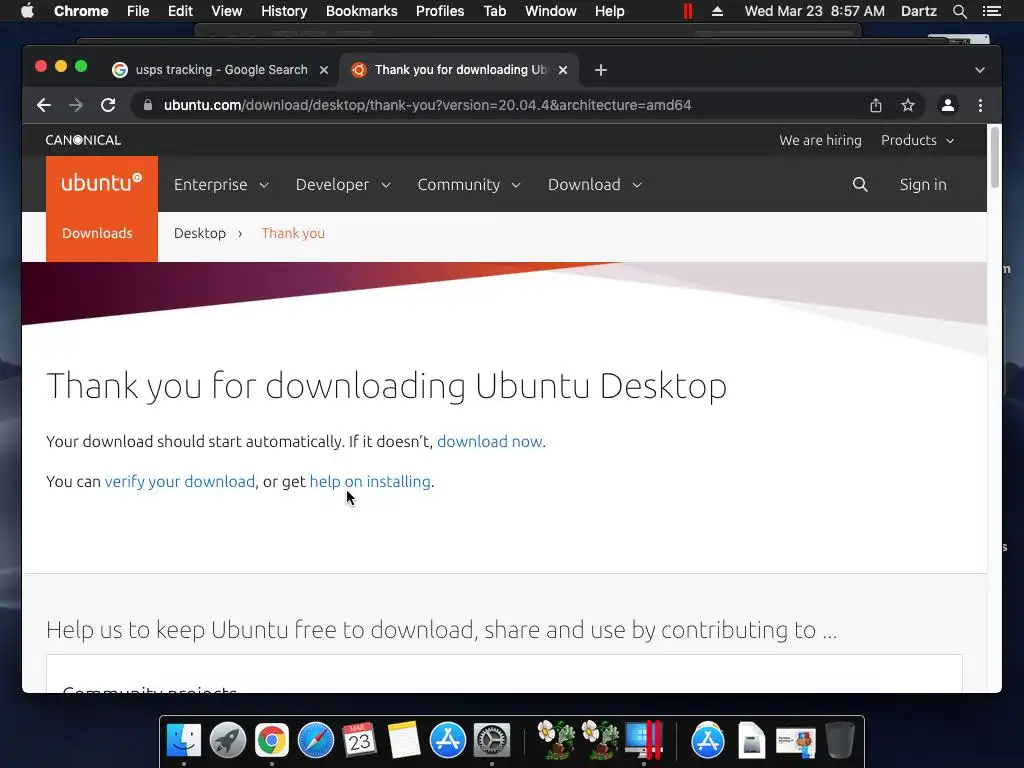Close the usps tracking tab
This screenshot has height=768, width=1024.
coord(324,70)
